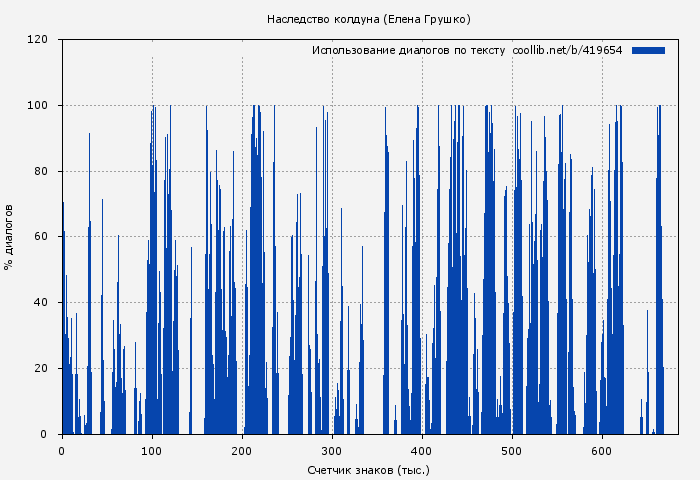The height and width of the screenshot is (480, 700).
Task: Open the coollib.net/b/419654 link in legend
Action: point(567,50)
